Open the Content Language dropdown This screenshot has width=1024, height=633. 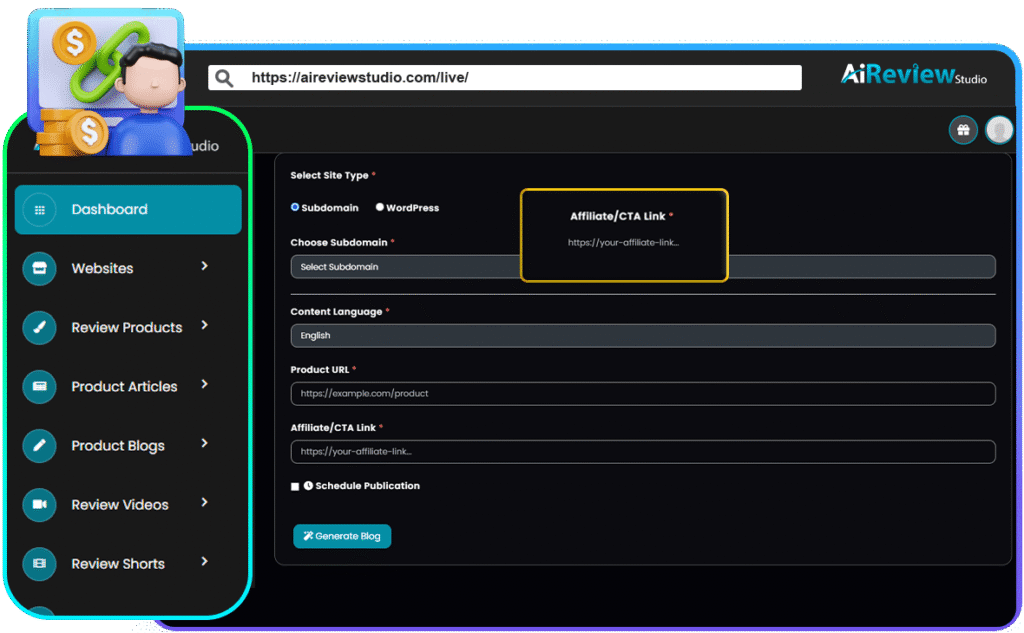coord(642,336)
